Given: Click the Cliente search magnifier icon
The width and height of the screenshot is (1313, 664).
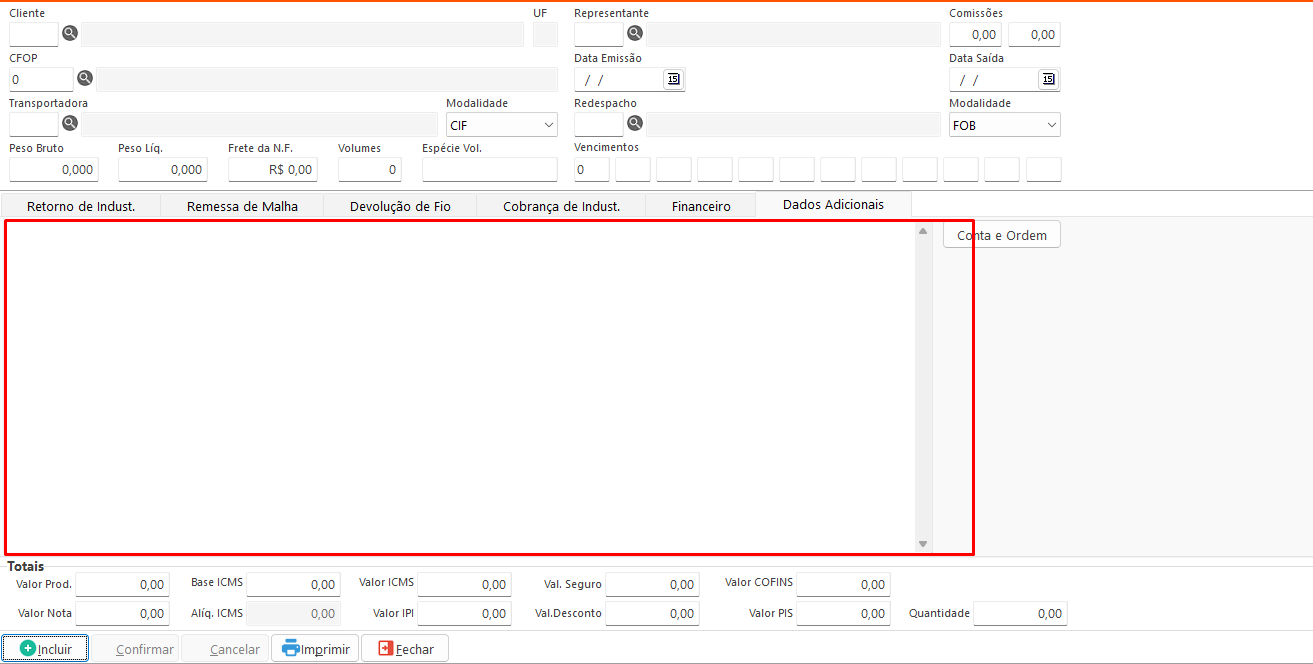Looking at the screenshot, I should tap(70, 33).
